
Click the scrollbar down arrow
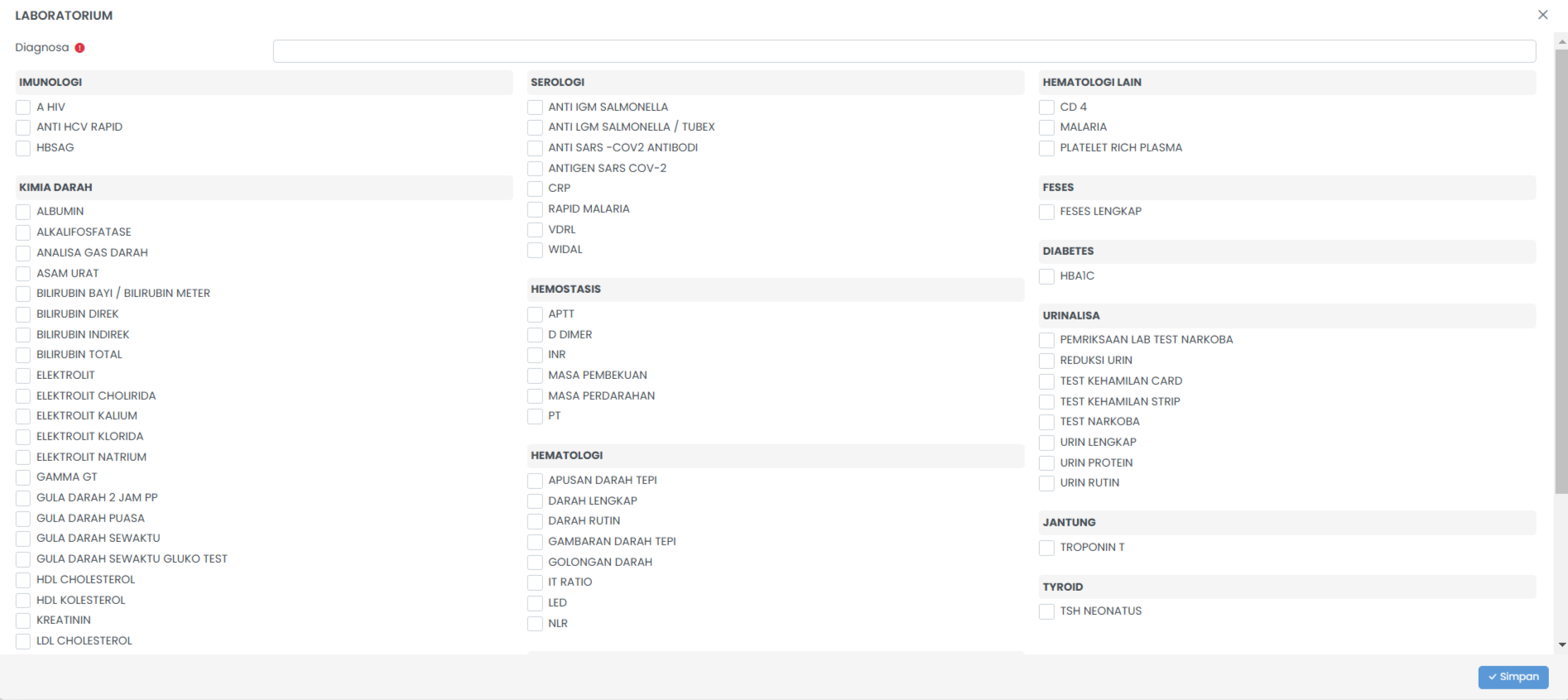[x=1561, y=645]
